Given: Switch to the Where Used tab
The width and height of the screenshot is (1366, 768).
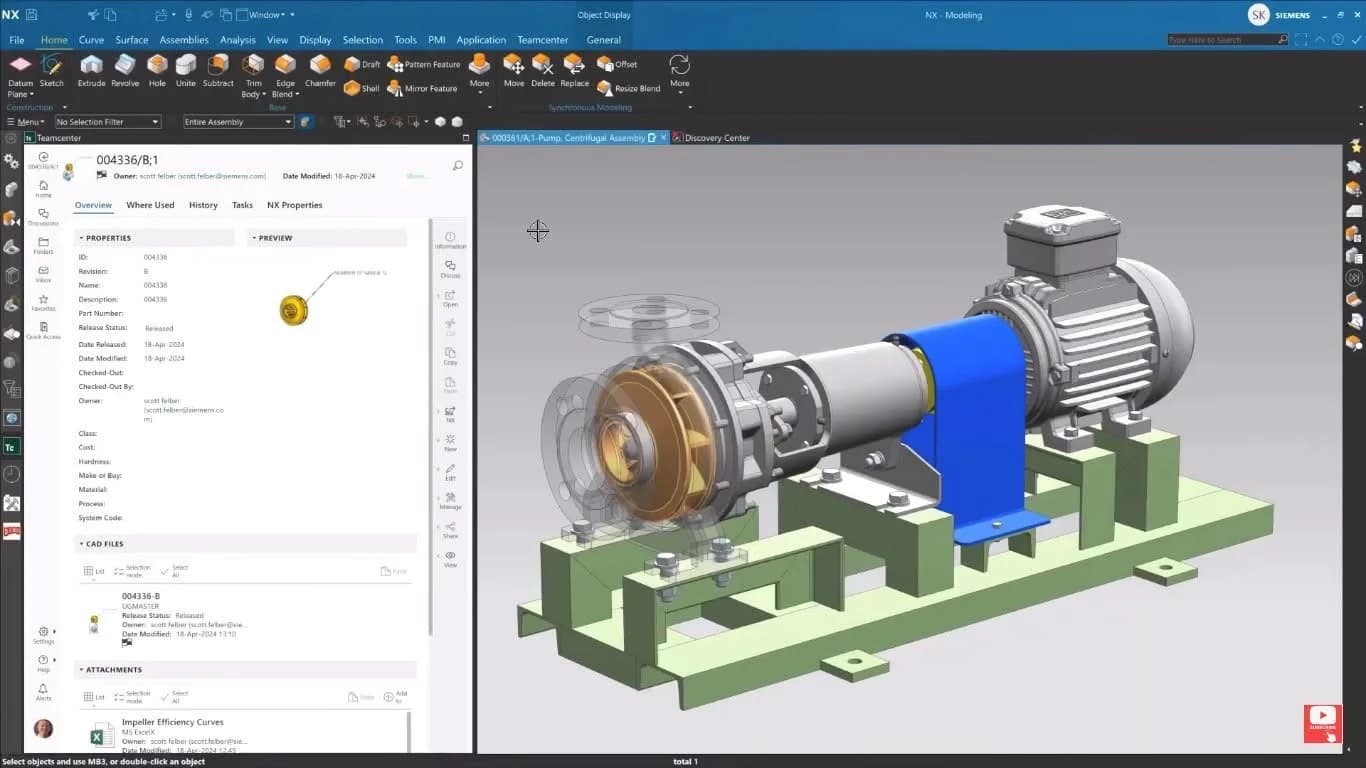Looking at the screenshot, I should pyautogui.click(x=150, y=205).
